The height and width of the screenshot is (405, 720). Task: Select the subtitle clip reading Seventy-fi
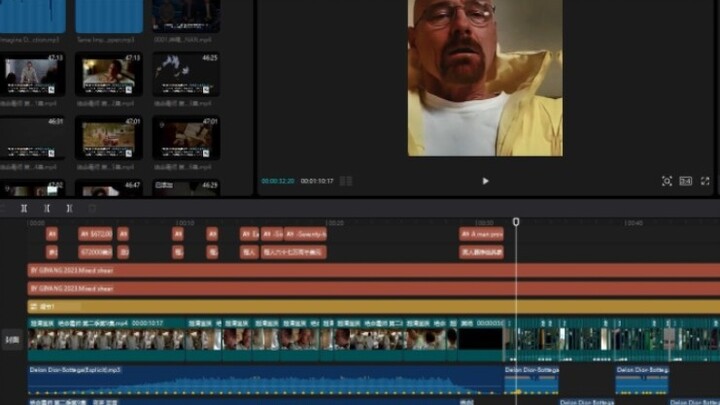pyautogui.click(x=305, y=234)
